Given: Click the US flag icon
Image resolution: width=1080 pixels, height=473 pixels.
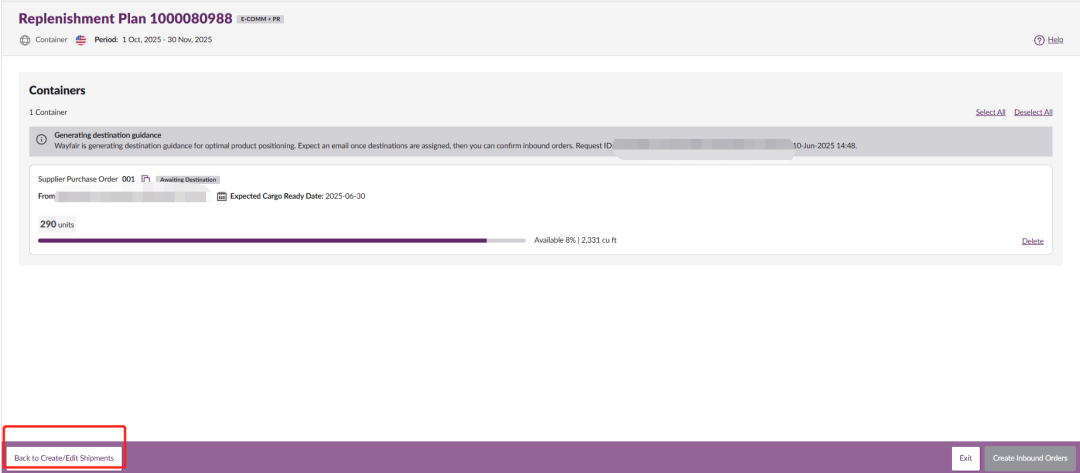Looking at the screenshot, I should (x=81, y=40).
